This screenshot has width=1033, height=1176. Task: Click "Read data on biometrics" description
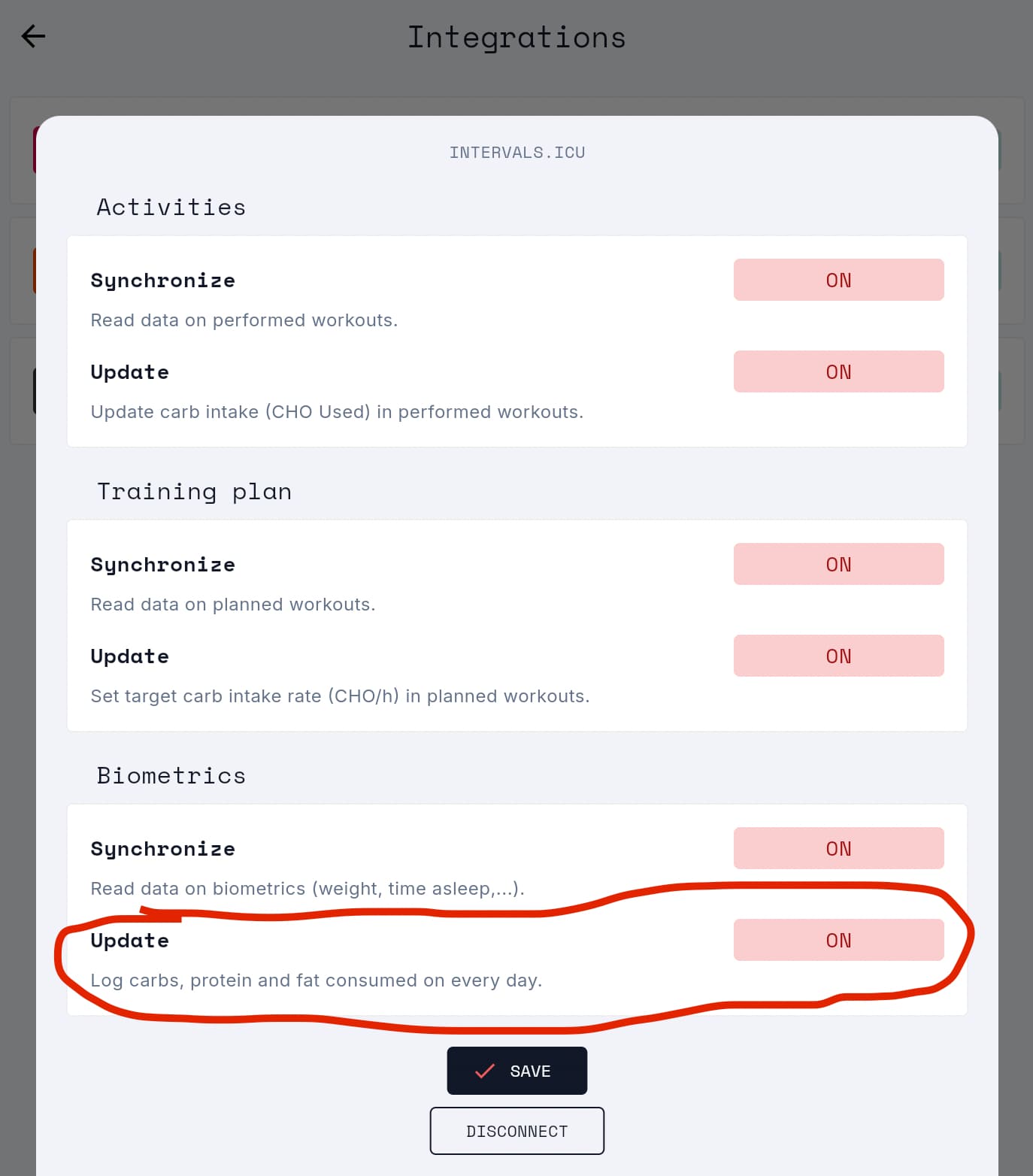(x=307, y=889)
